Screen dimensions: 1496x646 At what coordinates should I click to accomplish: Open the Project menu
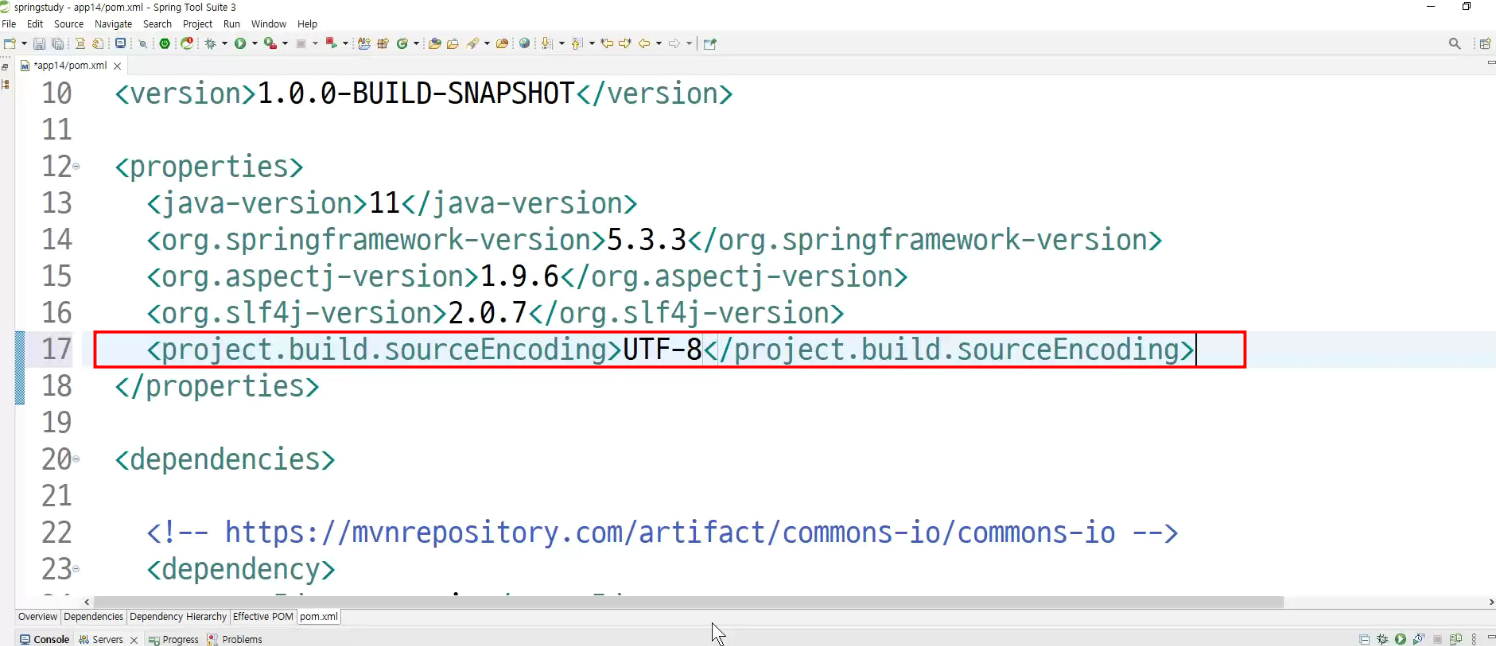pyautogui.click(x=198, y=24)
